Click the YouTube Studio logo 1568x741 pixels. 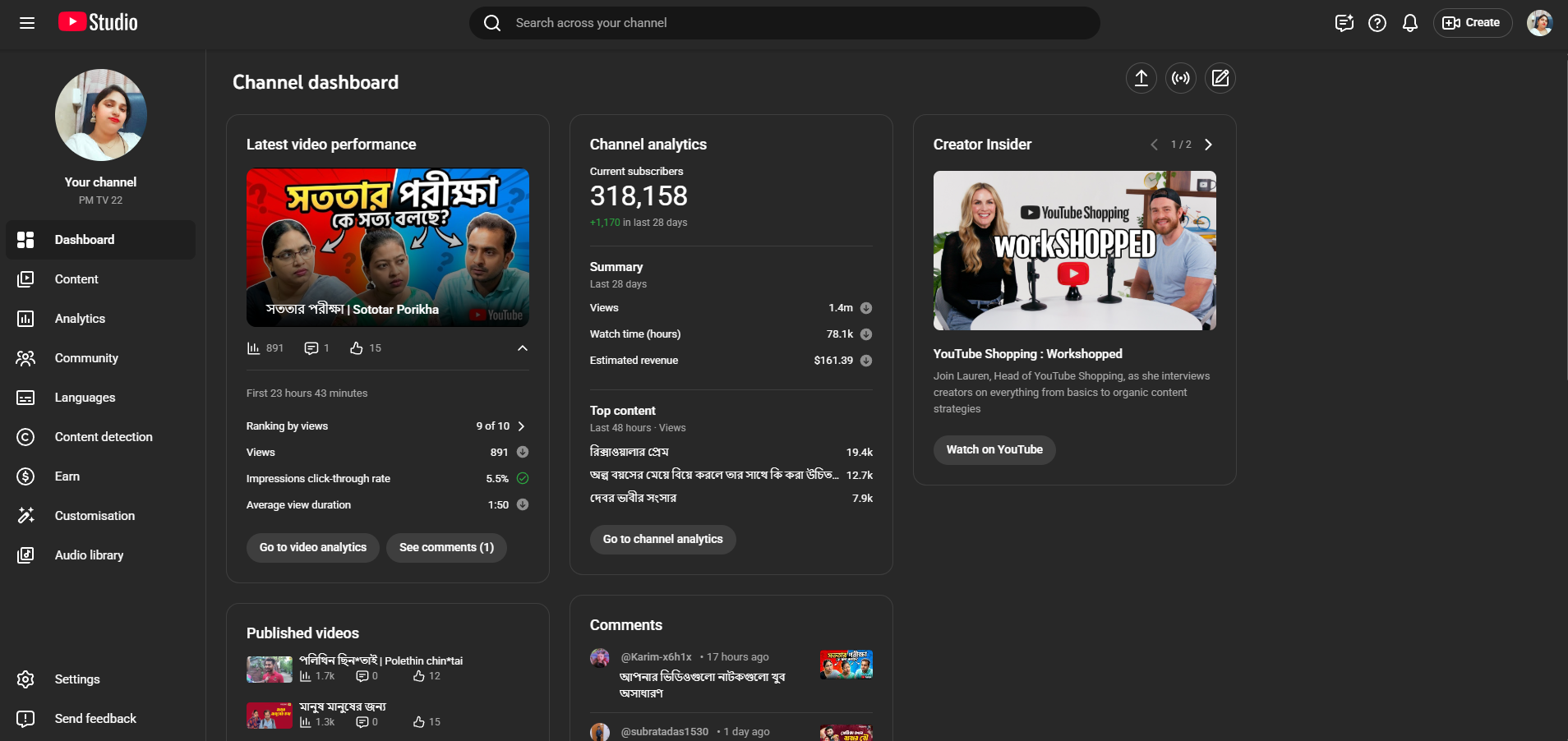pos(99,22)
